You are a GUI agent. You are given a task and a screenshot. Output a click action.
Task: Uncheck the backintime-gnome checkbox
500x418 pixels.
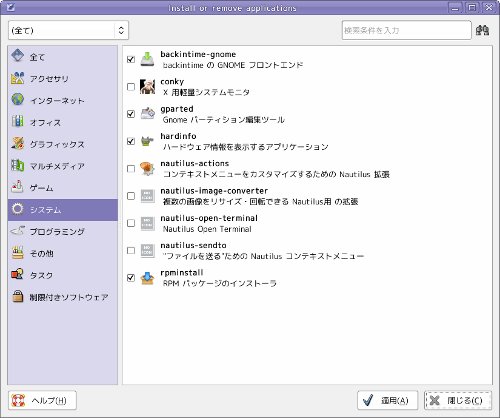click(131, 60)
